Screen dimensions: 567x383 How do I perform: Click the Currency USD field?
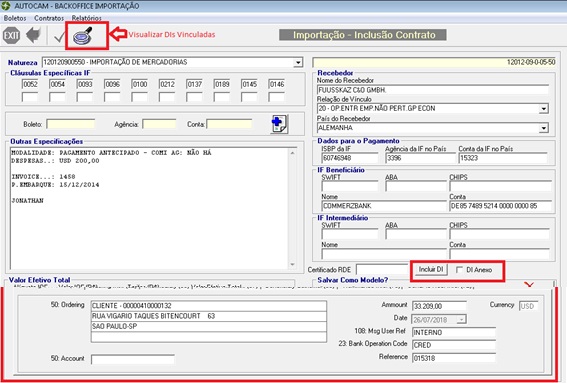528,306
